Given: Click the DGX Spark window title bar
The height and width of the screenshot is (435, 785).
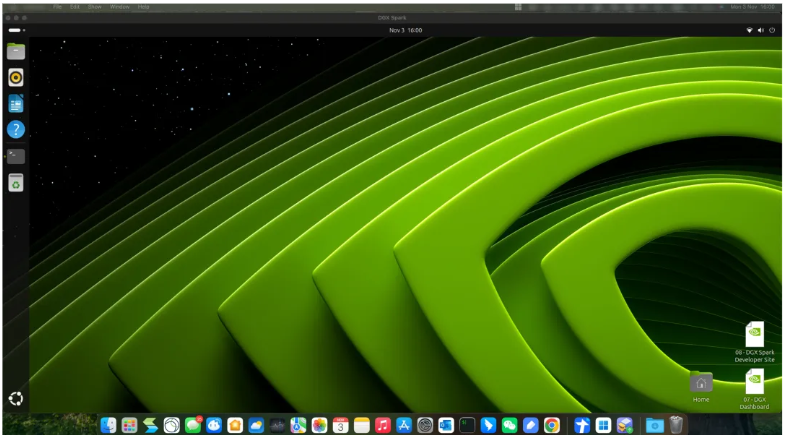Looking at the screenshot, I should point(392,17).
